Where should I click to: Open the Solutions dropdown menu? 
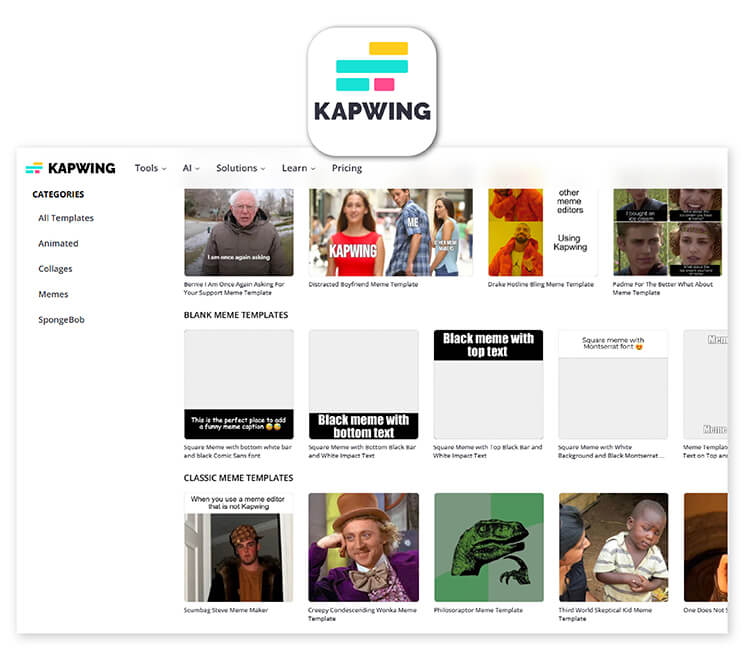tap(241, 168)
